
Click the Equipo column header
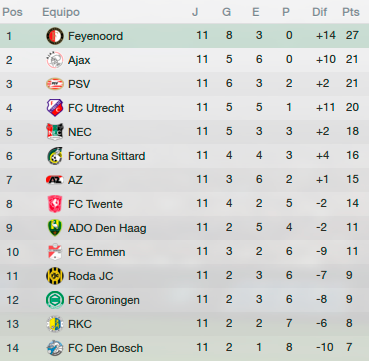coord(61,12)
